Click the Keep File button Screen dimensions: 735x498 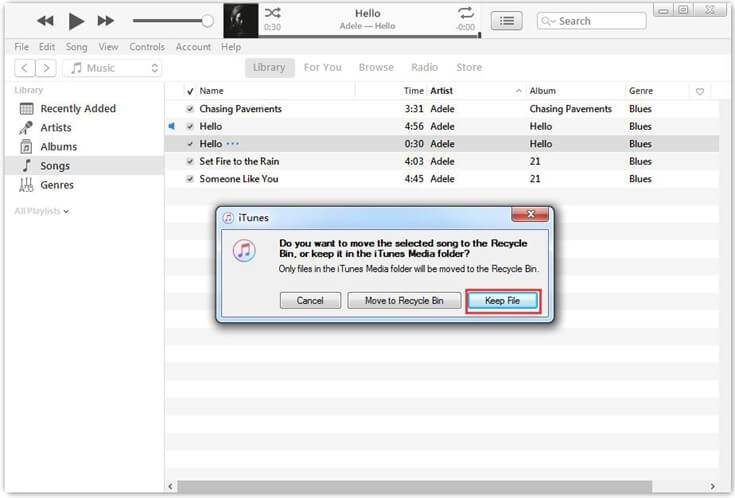point(502,301)
